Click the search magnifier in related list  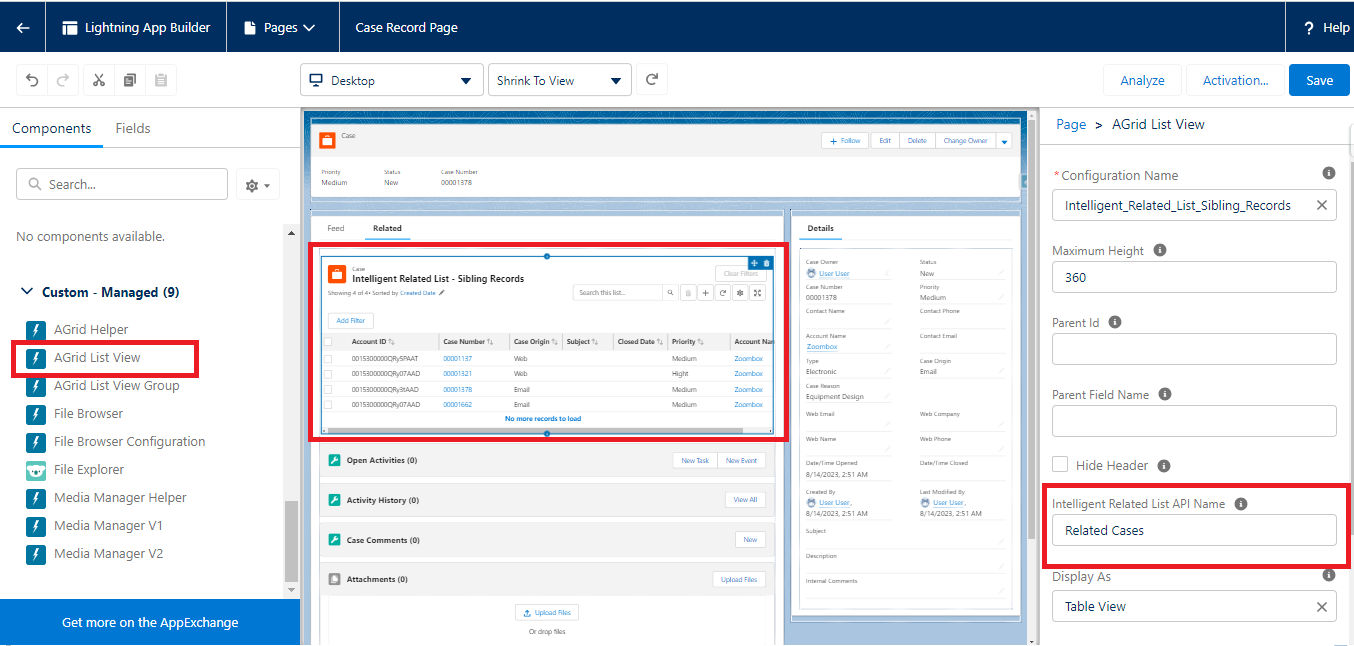pyautogui.click(x=670, y=293)
